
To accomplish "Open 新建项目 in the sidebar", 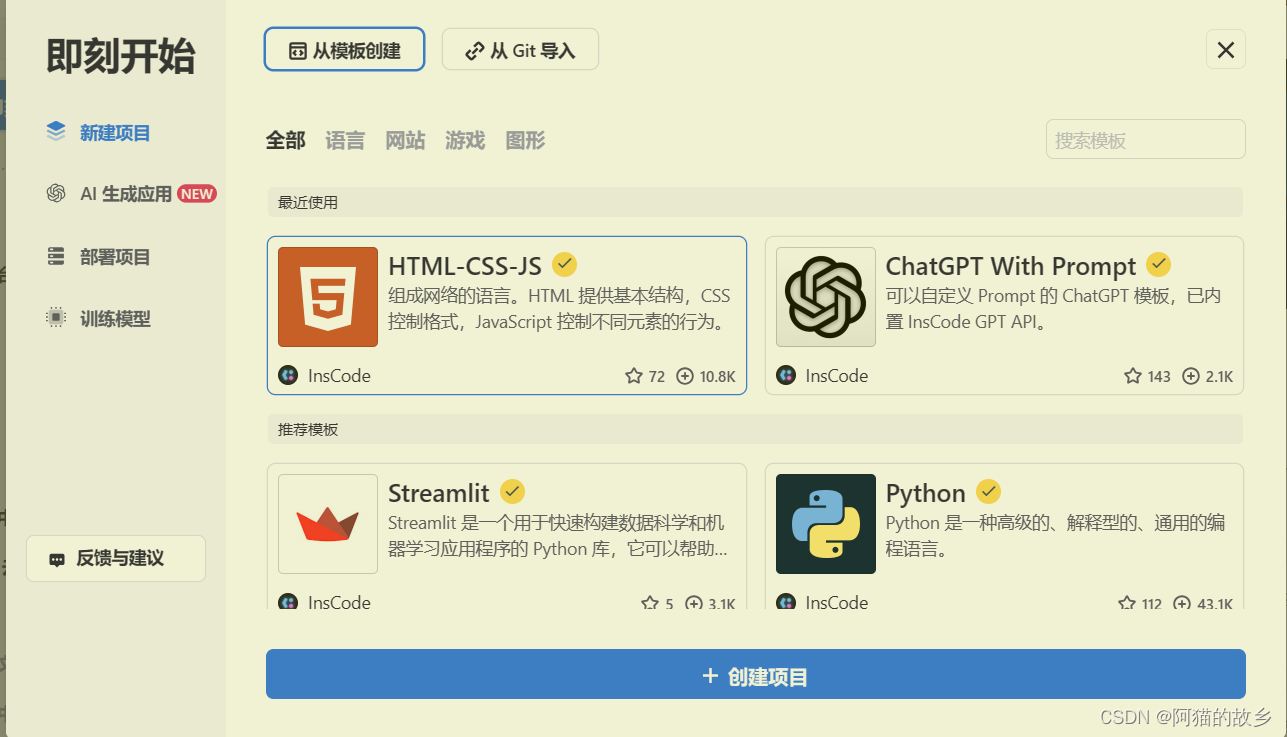I will click(x=115, y=132).
